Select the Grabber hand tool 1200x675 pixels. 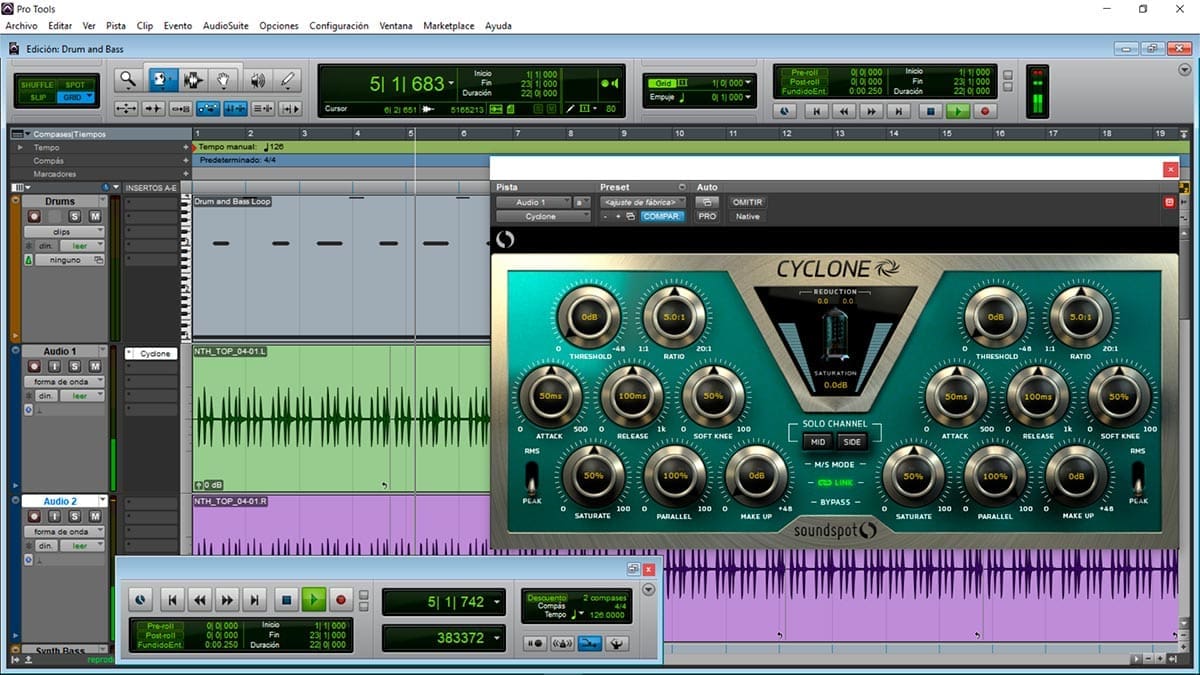coord(224,79)
